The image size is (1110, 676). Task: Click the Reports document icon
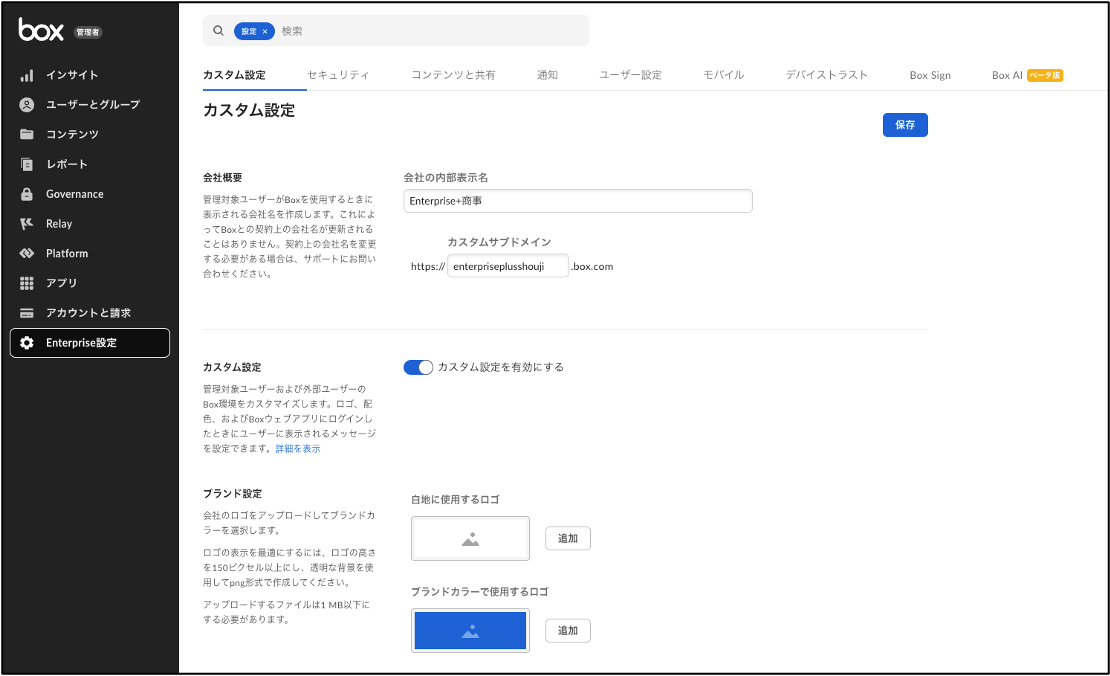[27, 164]
